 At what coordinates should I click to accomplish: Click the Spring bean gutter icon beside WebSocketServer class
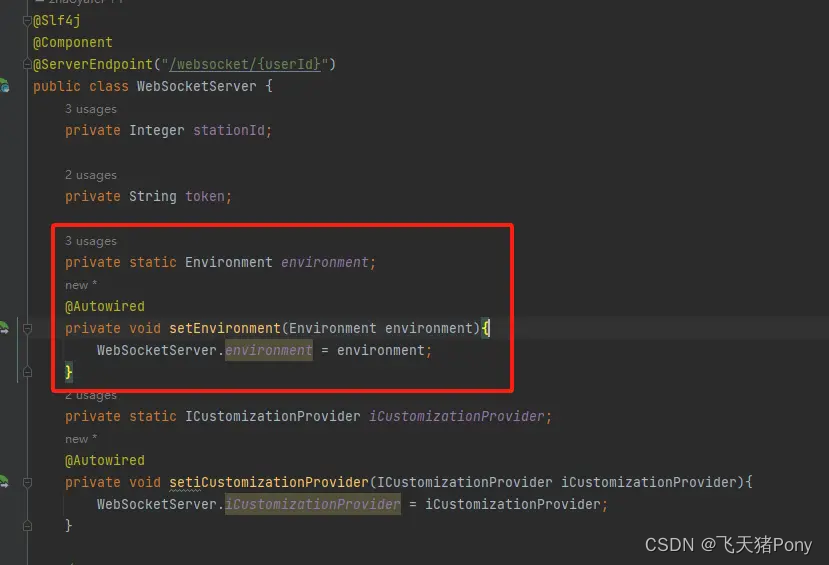coord(4,86)
